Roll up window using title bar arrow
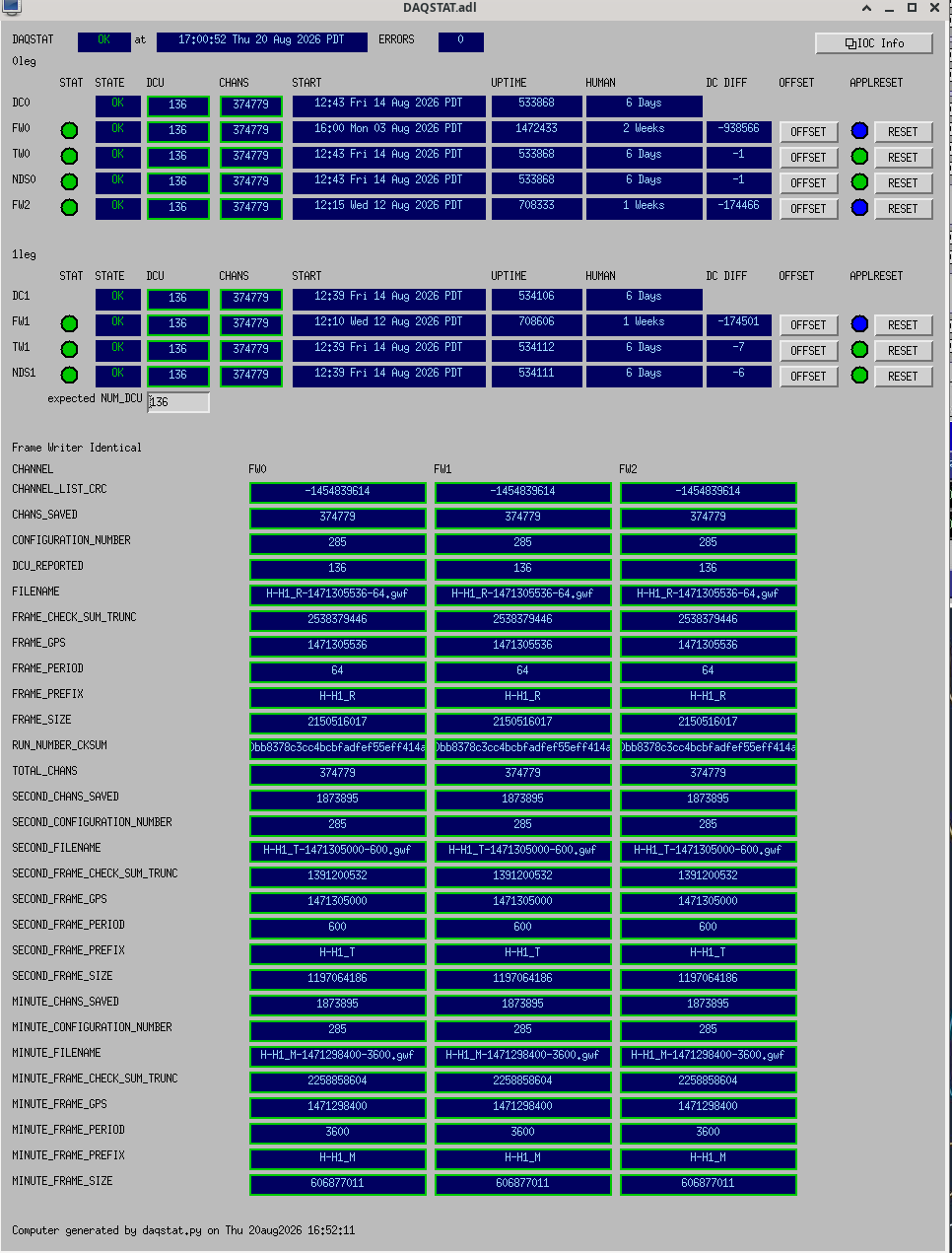 866,8
